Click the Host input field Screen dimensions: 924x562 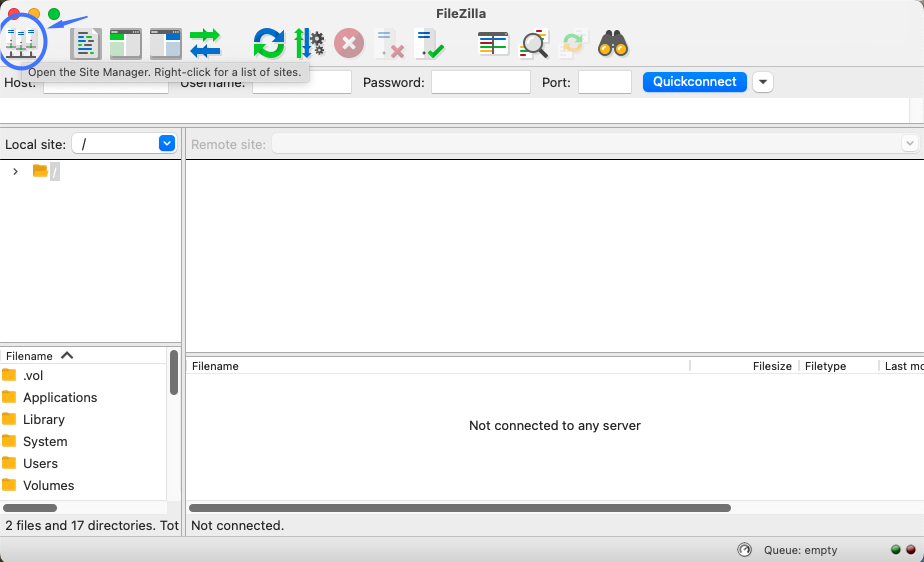pyautogui.click(x=106, y=82)
